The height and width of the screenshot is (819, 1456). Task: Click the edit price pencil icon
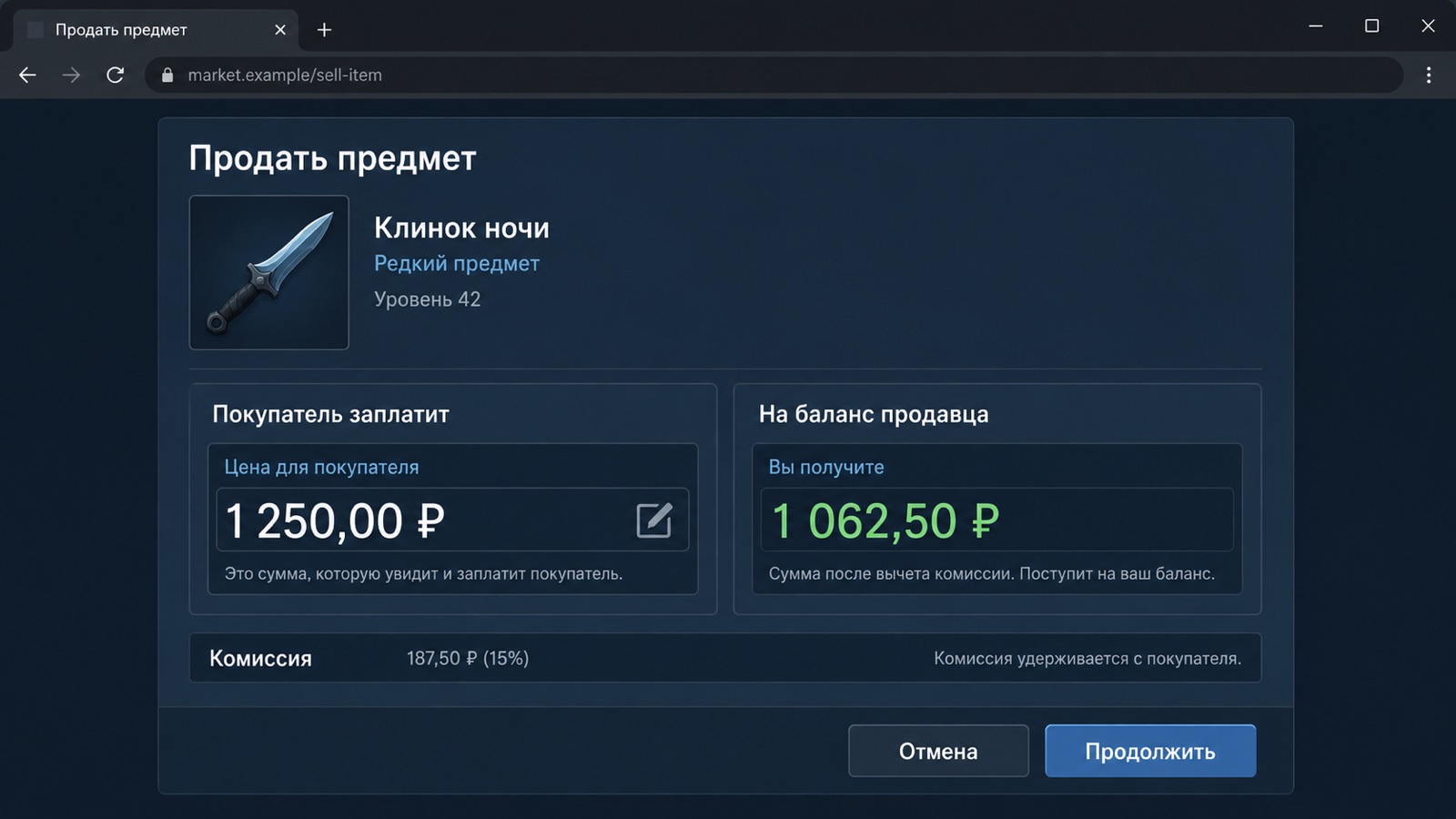(x=653, y=521)
